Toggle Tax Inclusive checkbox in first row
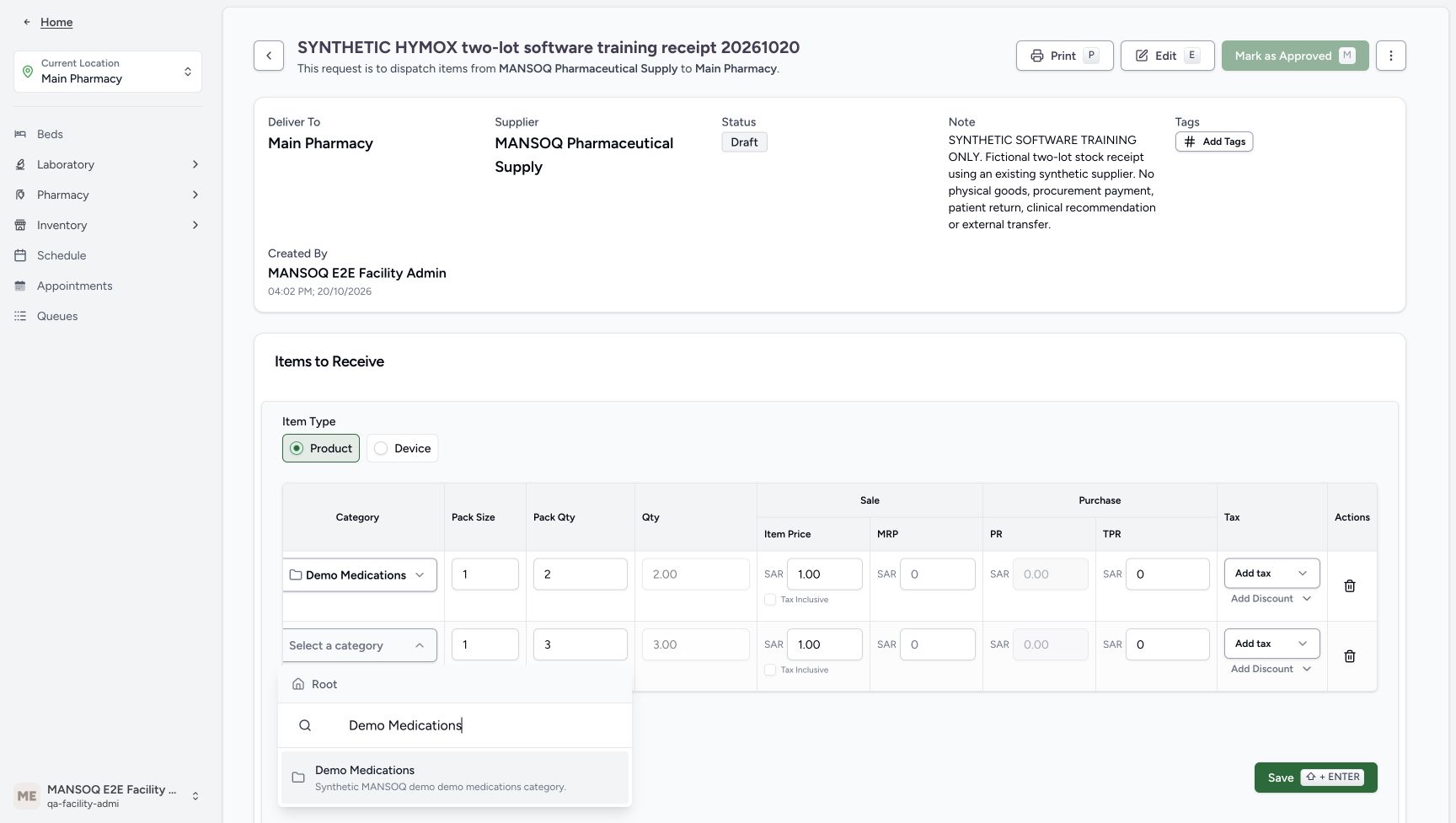The image size is (1456, 823). tap(770, 600)
